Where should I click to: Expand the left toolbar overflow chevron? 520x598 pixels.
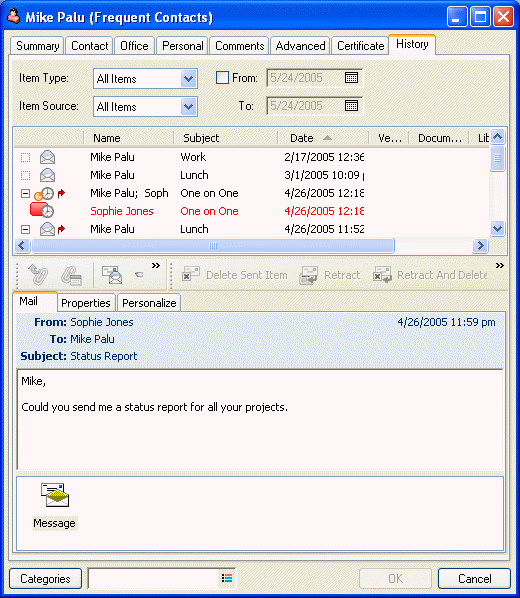coord(156,265)
